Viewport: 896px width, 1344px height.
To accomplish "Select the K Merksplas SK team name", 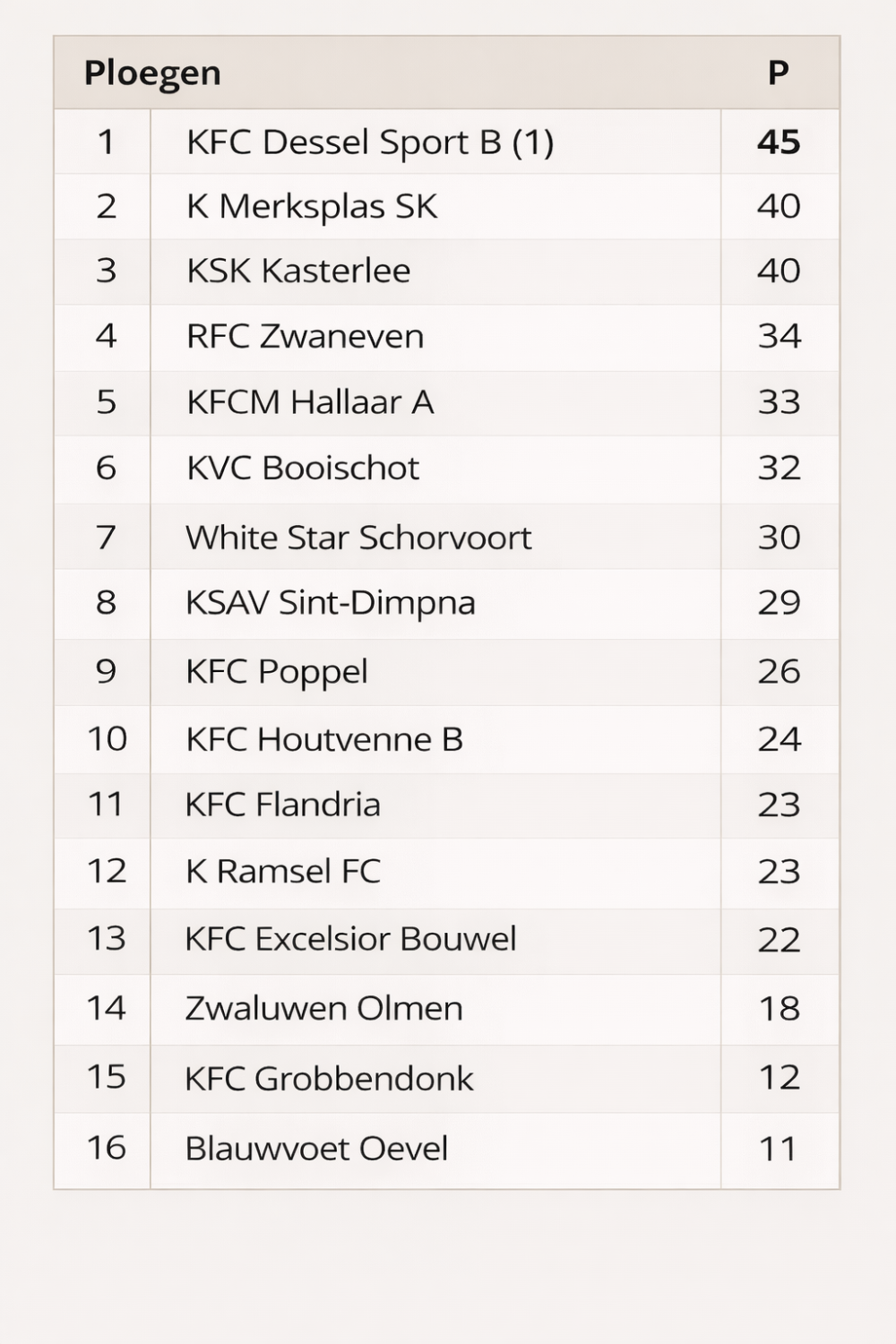I will point(312,207).
